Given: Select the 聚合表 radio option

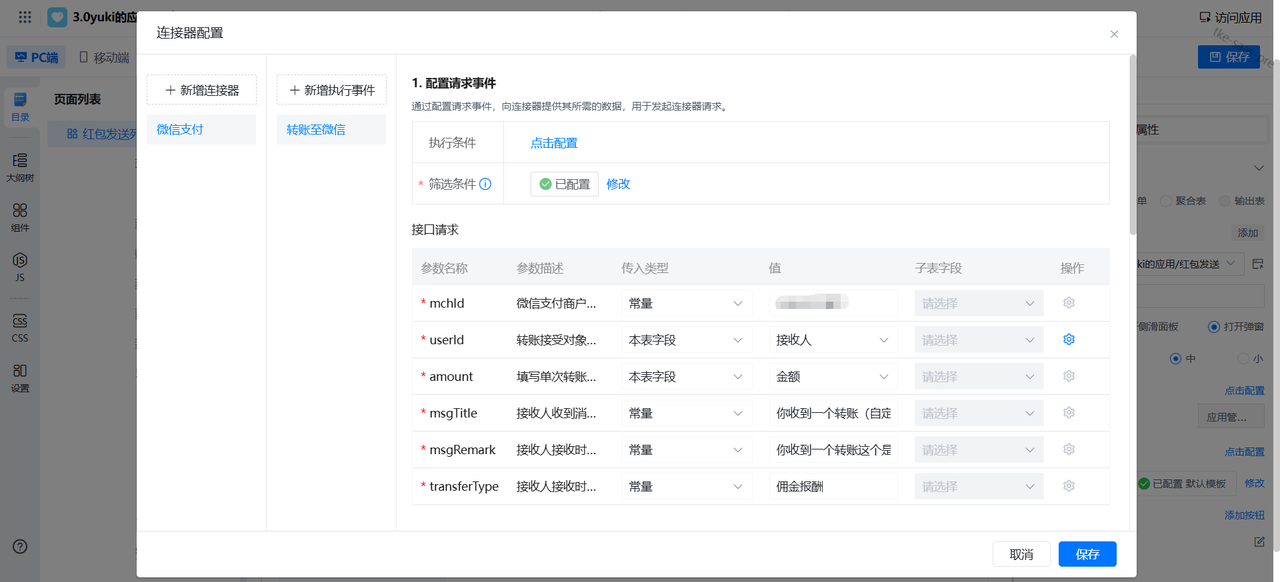Looking at the screenshot, I should (x=1166, y=201).
